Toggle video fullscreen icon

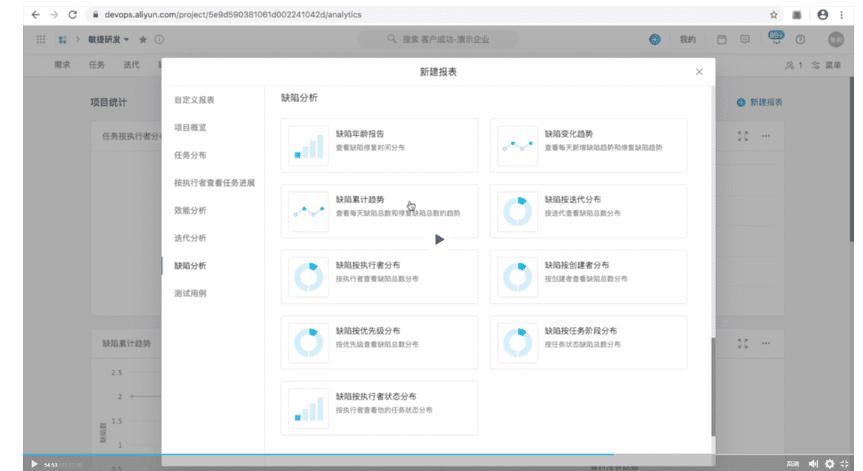pyautogui.click(x=845, y=464)
